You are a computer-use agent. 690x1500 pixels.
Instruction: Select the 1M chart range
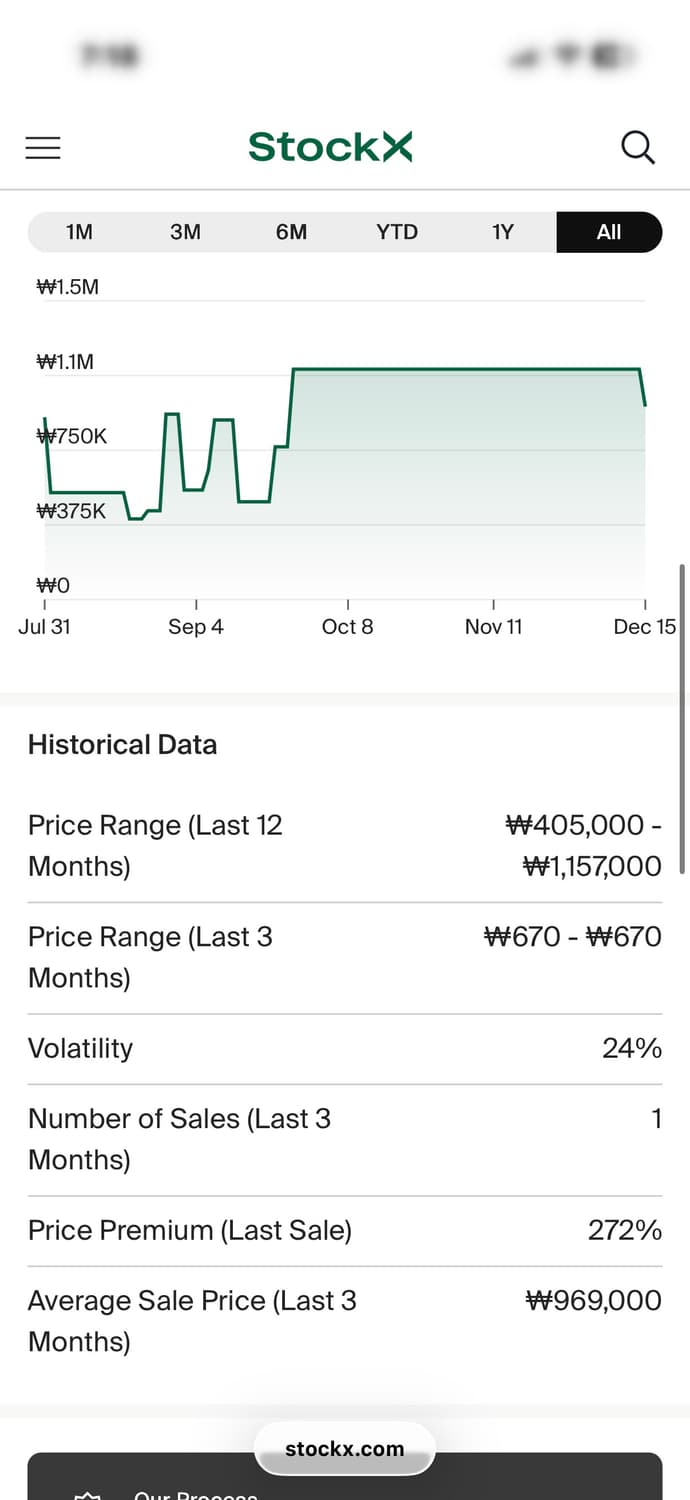(x=79, y=232)
